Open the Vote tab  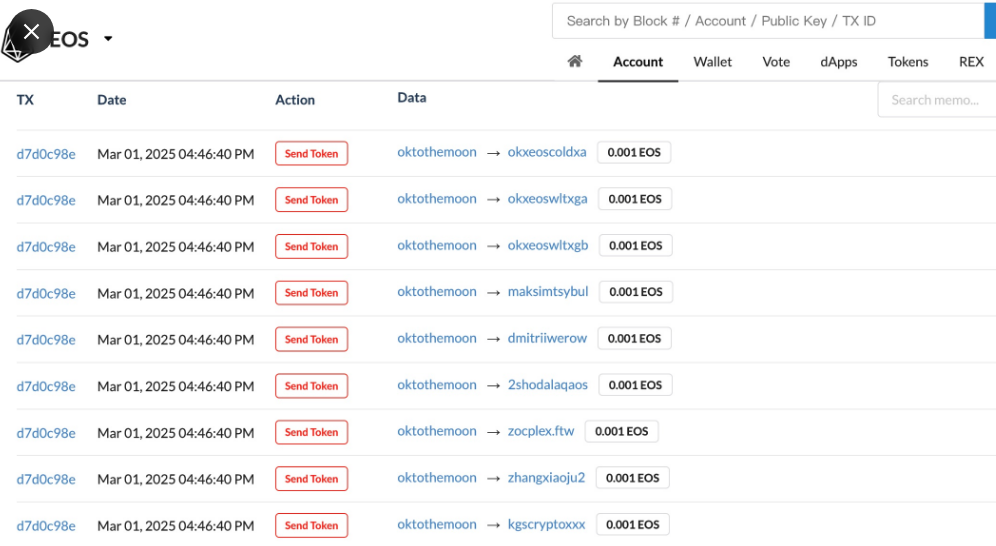click(776, 62)
